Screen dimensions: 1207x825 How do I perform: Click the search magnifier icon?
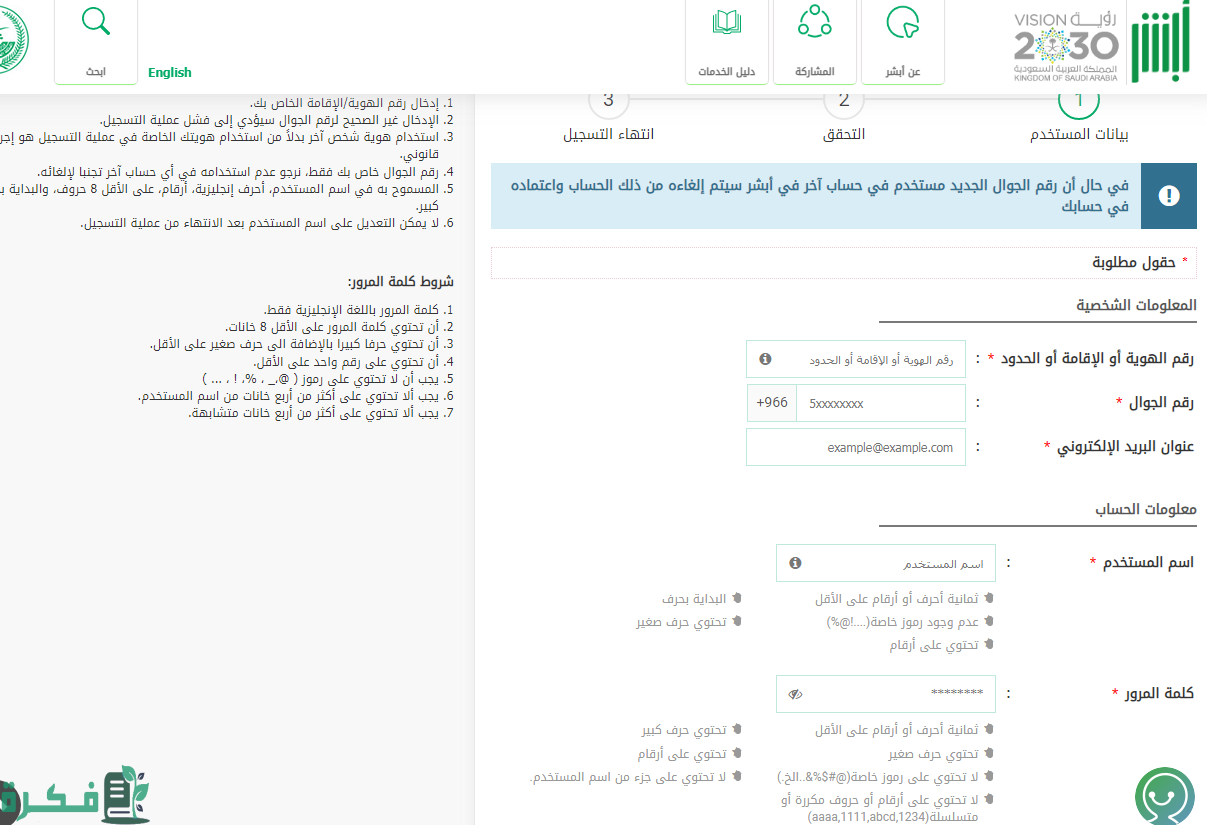coord(96,22)
